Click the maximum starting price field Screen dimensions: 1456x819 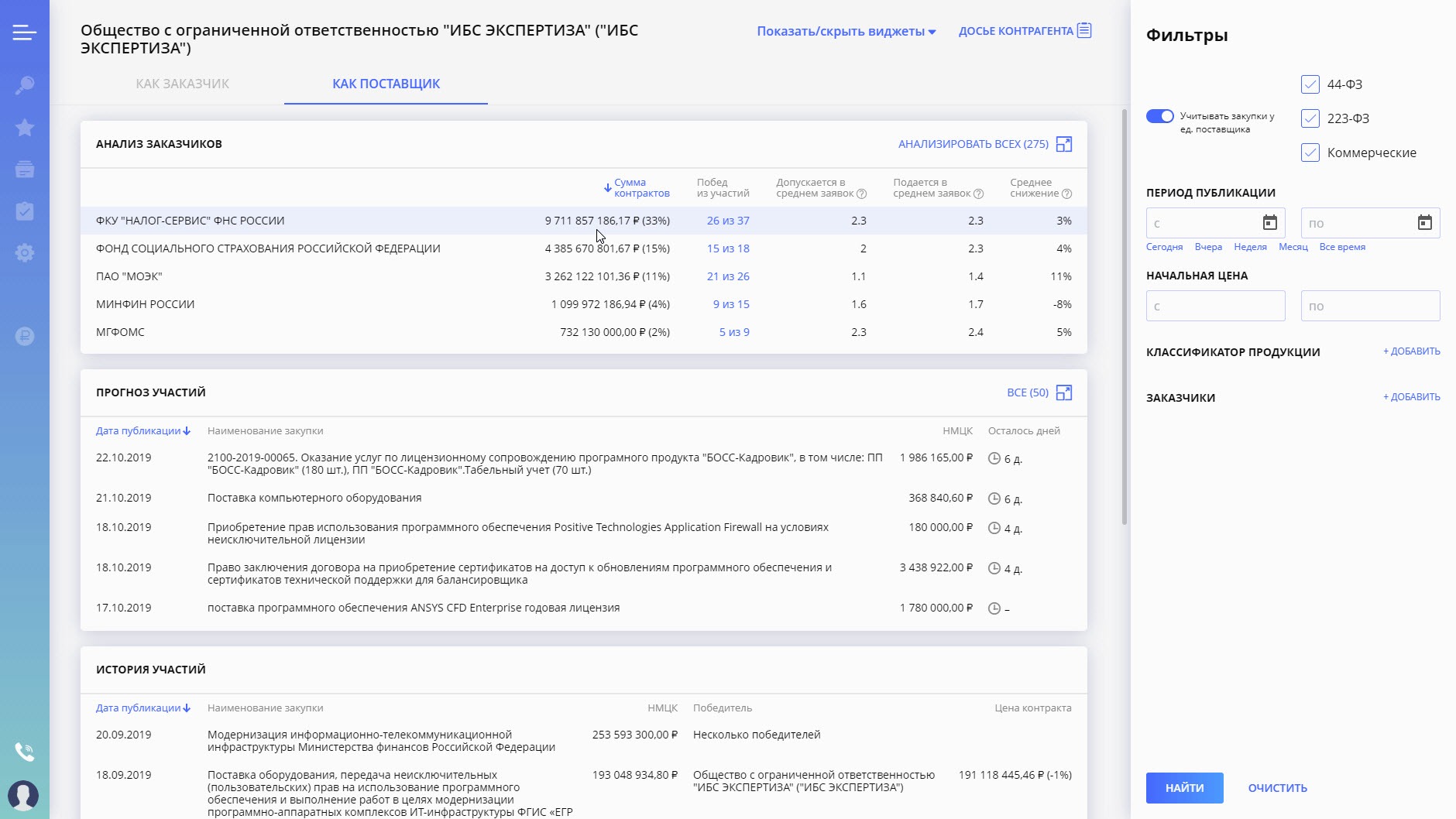click(x=1371, y=306)
